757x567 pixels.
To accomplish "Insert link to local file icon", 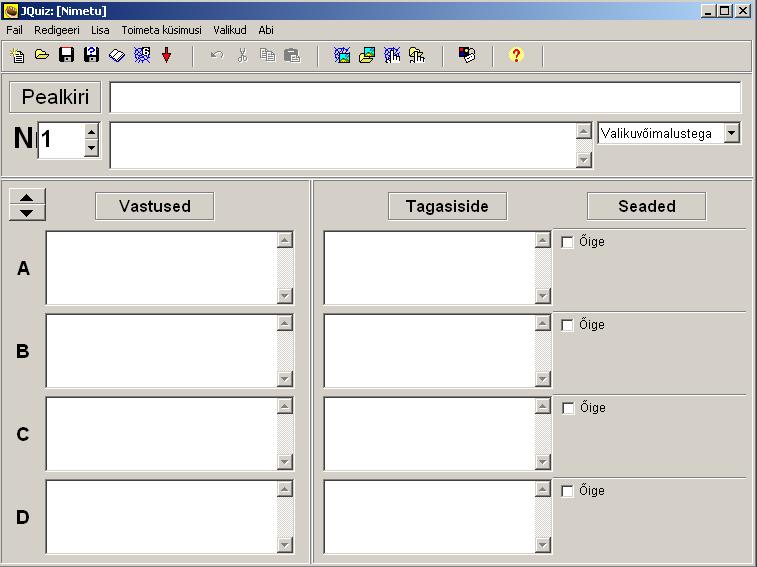I will click(x=417, y=55).
